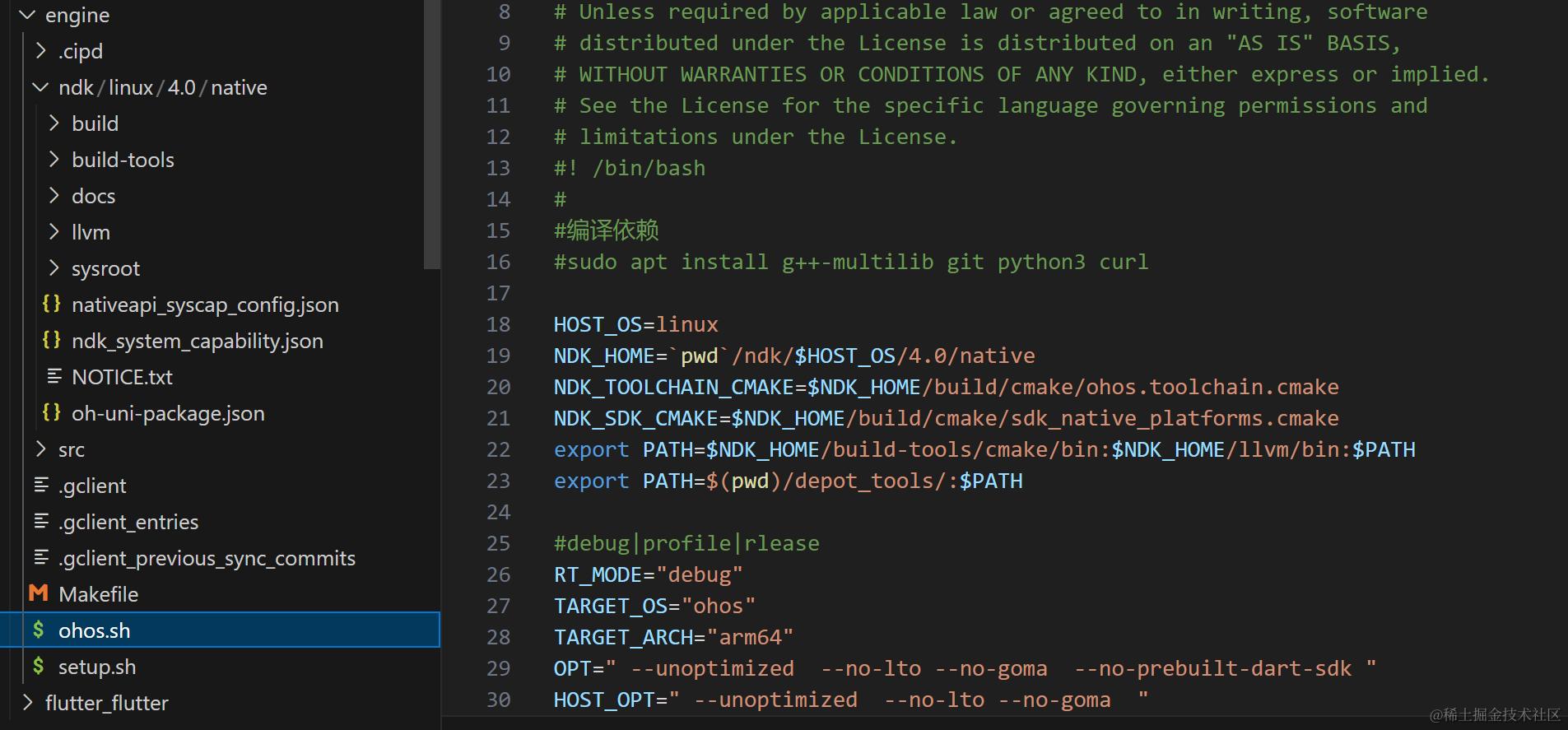Collapse the engine folder

[x=27, y=15]
